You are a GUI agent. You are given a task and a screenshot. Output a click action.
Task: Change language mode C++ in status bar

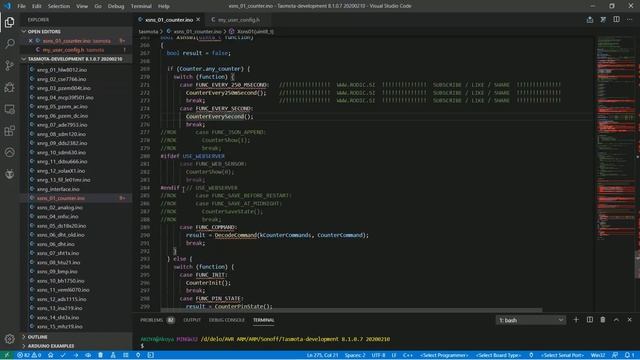coord(408,355)
